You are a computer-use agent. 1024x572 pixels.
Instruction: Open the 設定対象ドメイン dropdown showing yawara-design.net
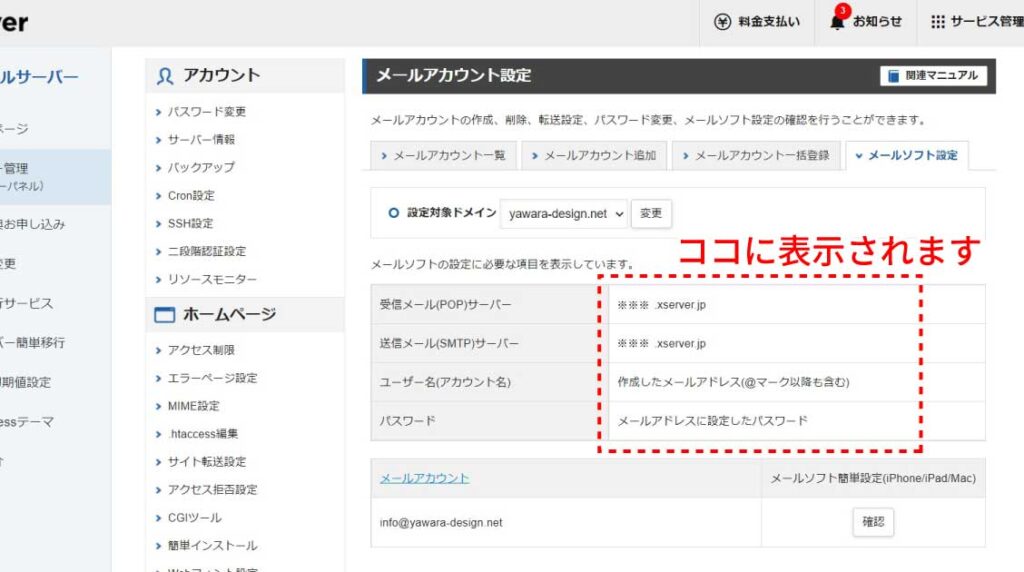pos(564,214)
